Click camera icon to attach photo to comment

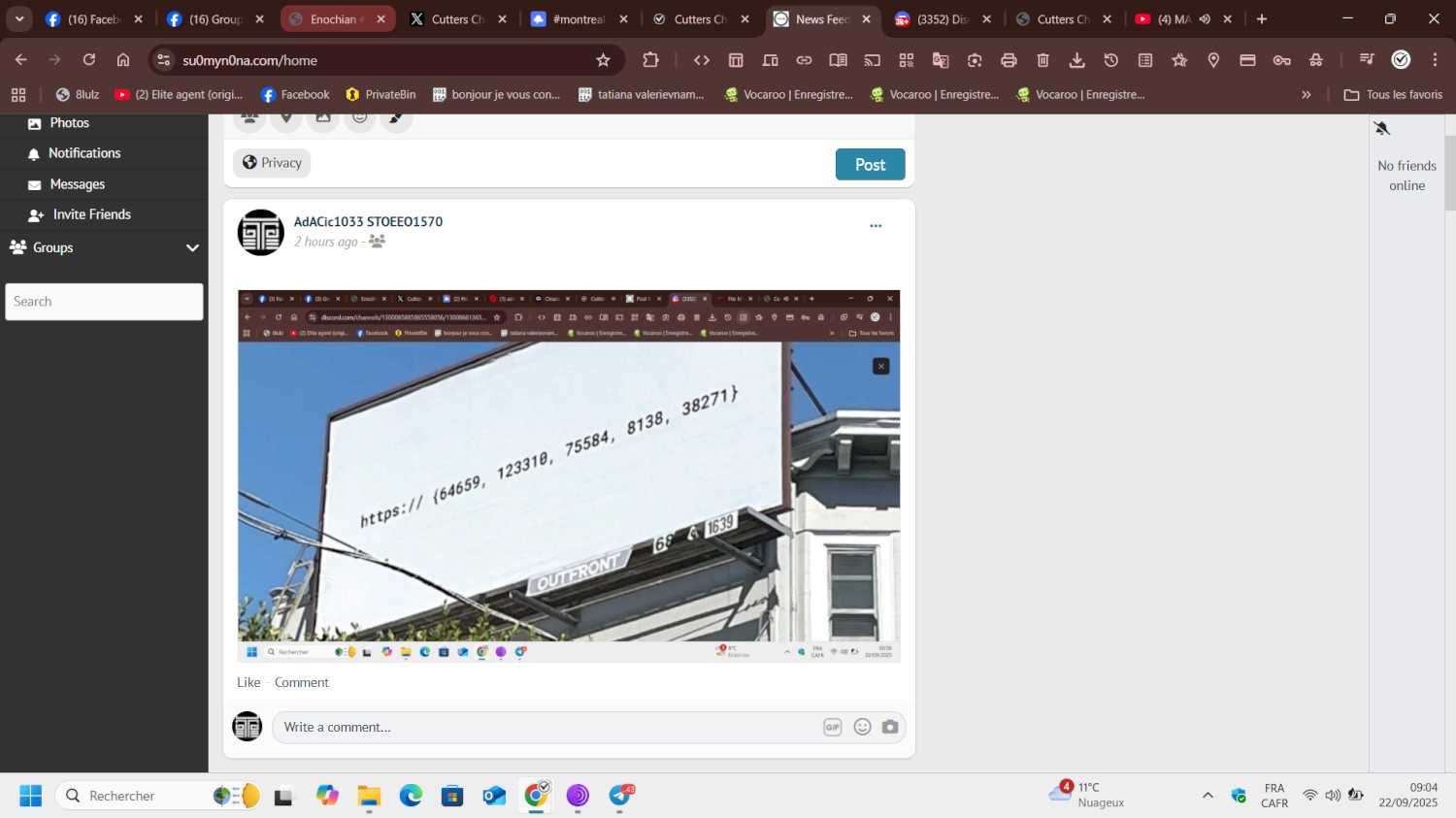(x=890, y=727)
